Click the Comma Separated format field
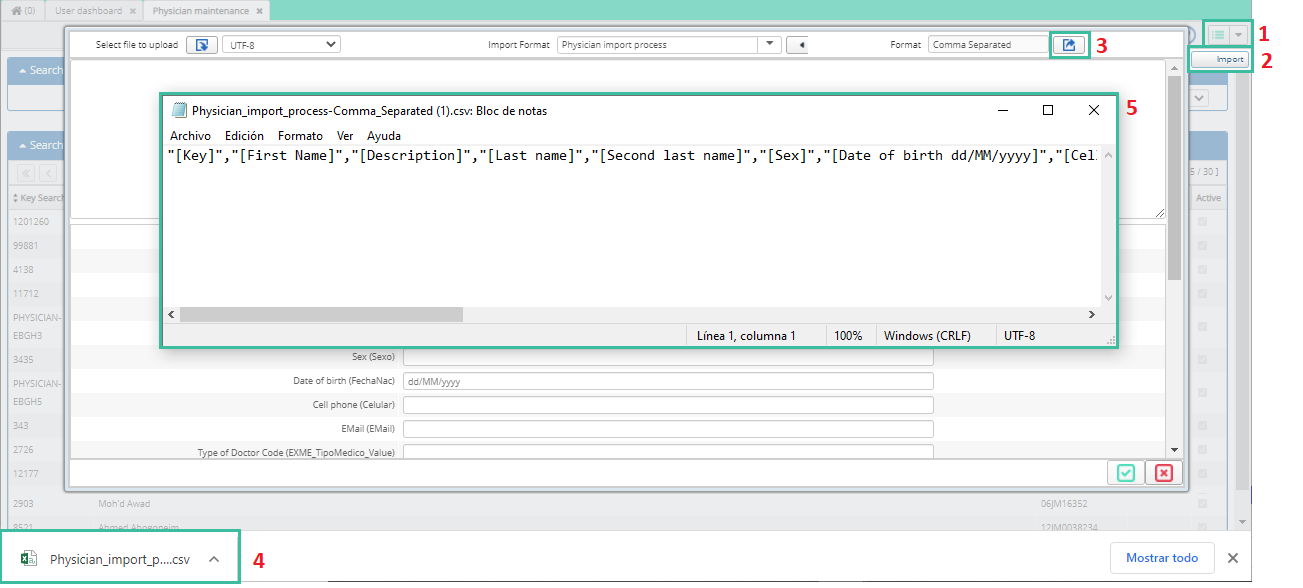Screen dimensions: 1303x588 point(988,45)
